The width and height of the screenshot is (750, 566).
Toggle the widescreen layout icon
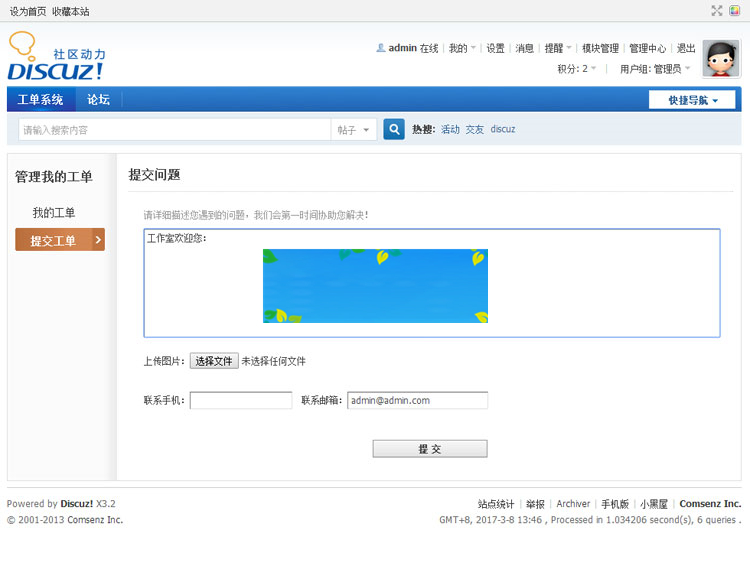(x=716, y=11)
